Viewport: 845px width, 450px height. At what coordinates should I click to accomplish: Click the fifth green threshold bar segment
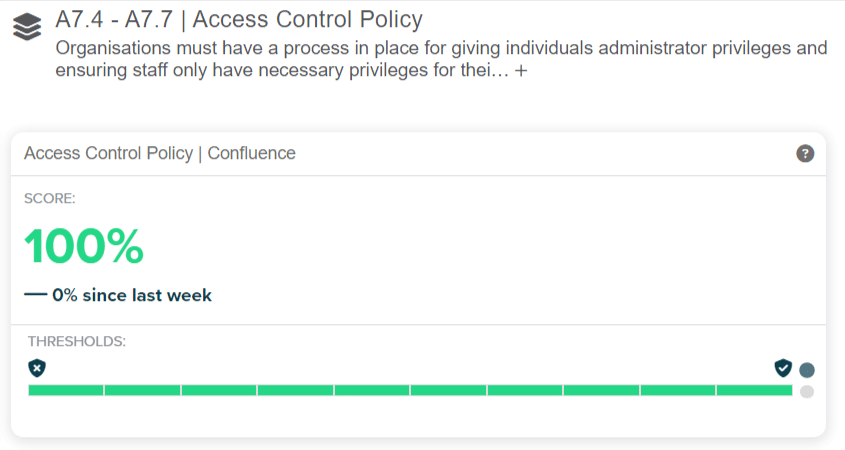click(x=372, y=390)
